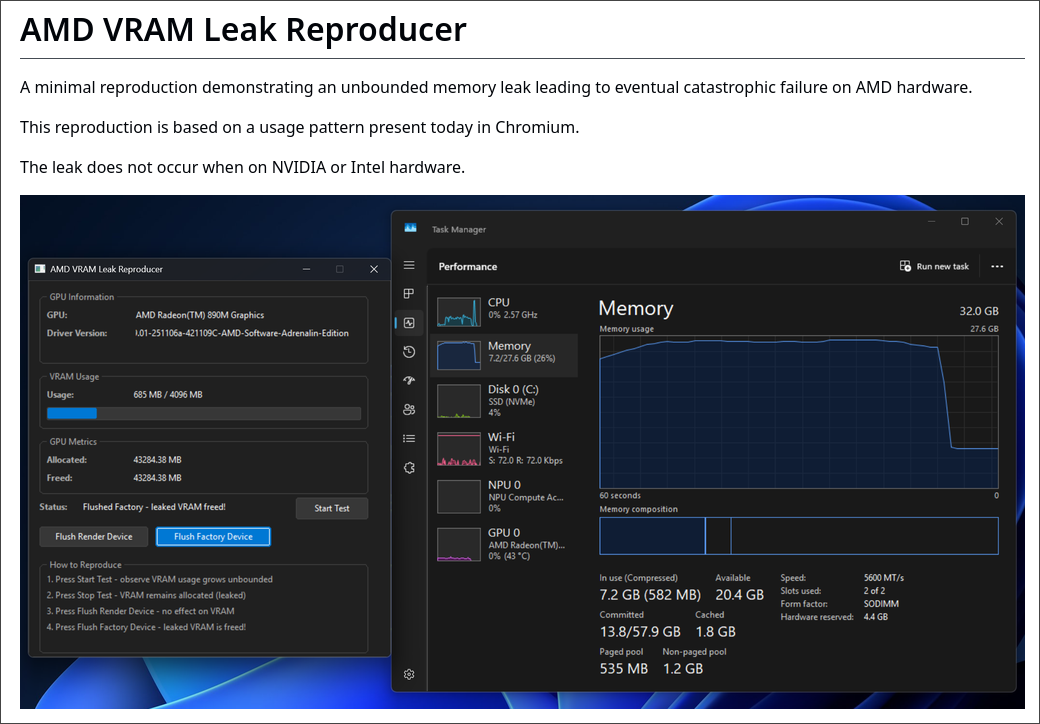Close the AMD VRAM Leak Reproducer window
Viewport: 1040px width, 724px height.
[x=373, y=269]
